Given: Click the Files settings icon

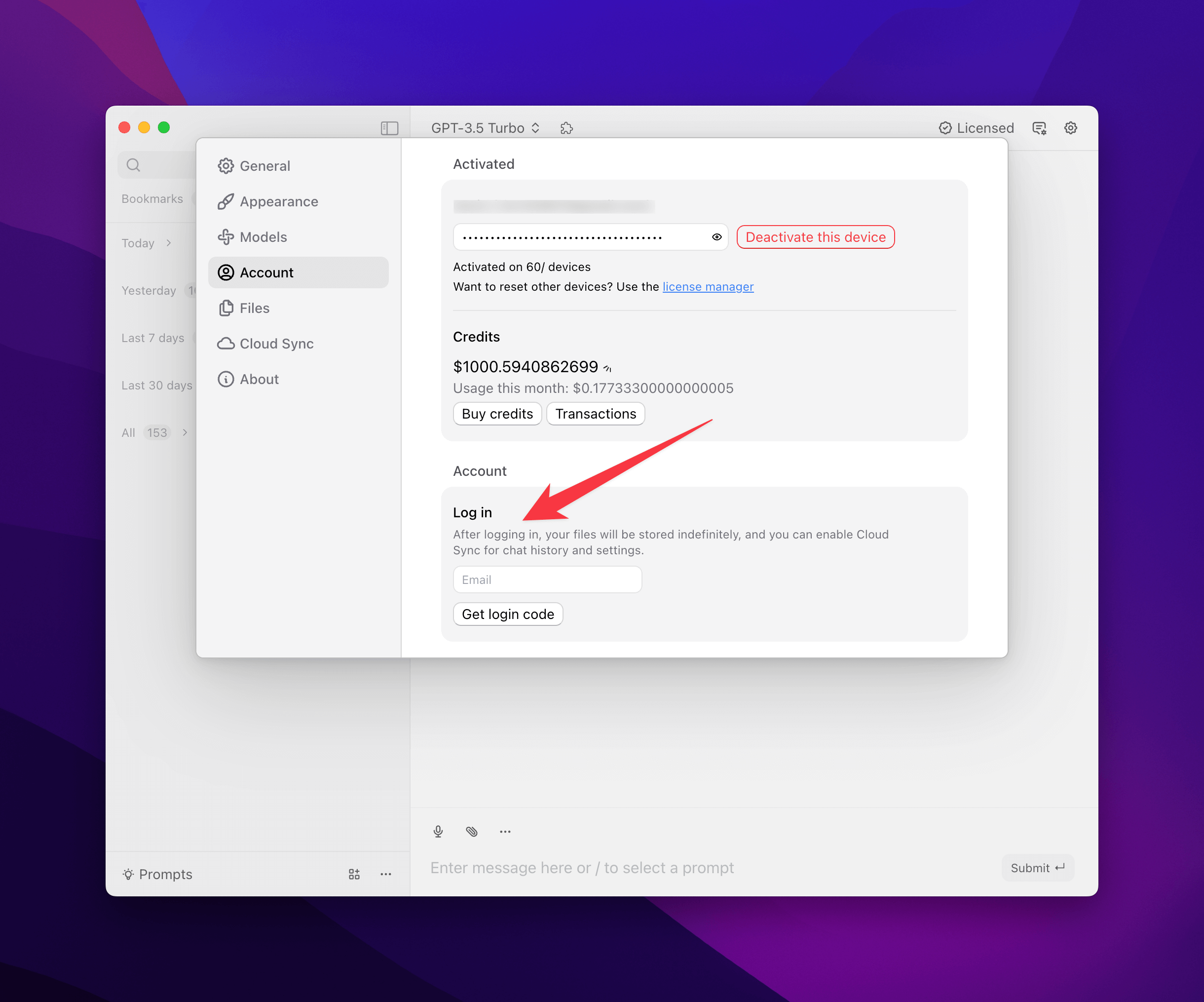Looking at the screenshot, I should 226,308.
